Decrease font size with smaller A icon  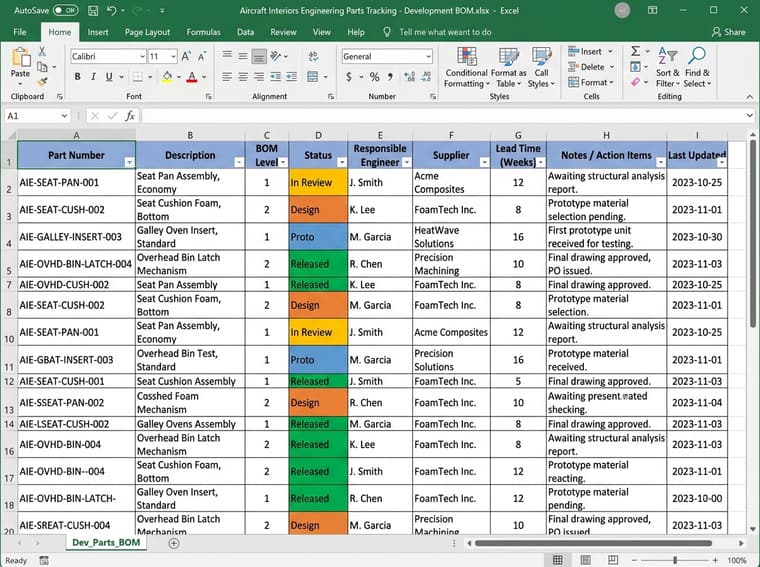202,57
